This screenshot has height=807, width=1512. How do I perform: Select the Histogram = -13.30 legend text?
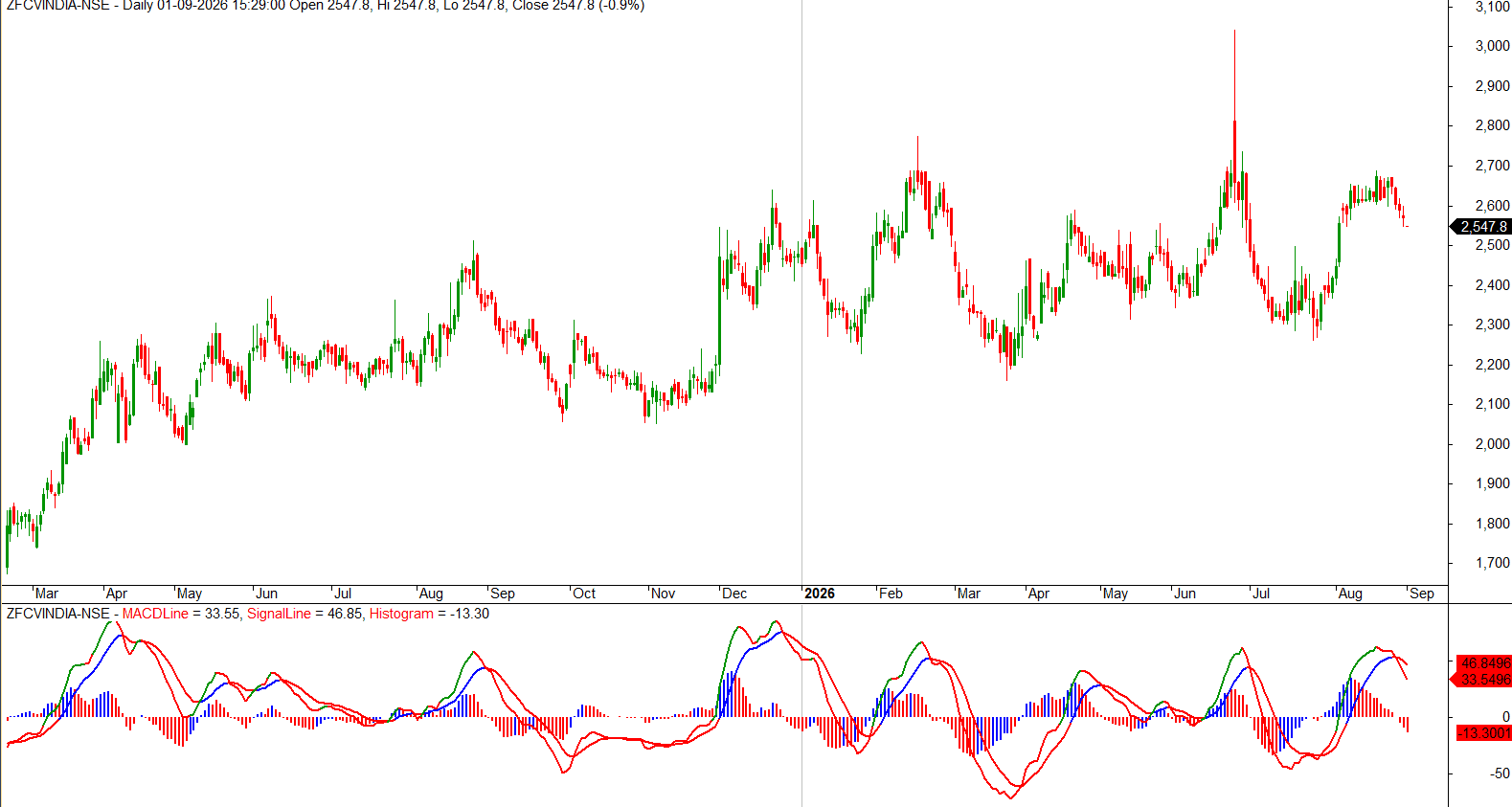click(429, 614)
